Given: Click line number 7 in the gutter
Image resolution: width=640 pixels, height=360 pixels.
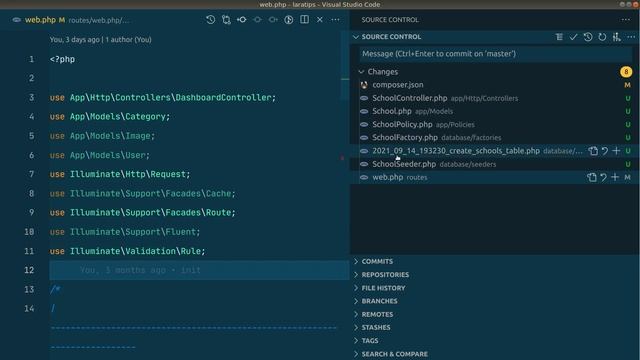Looking at the screenshot, I should point(31,174).
